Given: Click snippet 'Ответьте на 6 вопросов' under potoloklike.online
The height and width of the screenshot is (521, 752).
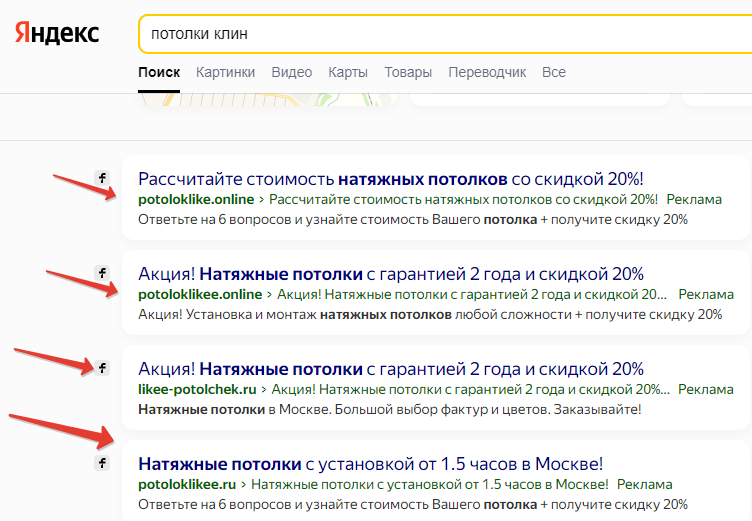Looking at the screenshot, I should [413, 219].
